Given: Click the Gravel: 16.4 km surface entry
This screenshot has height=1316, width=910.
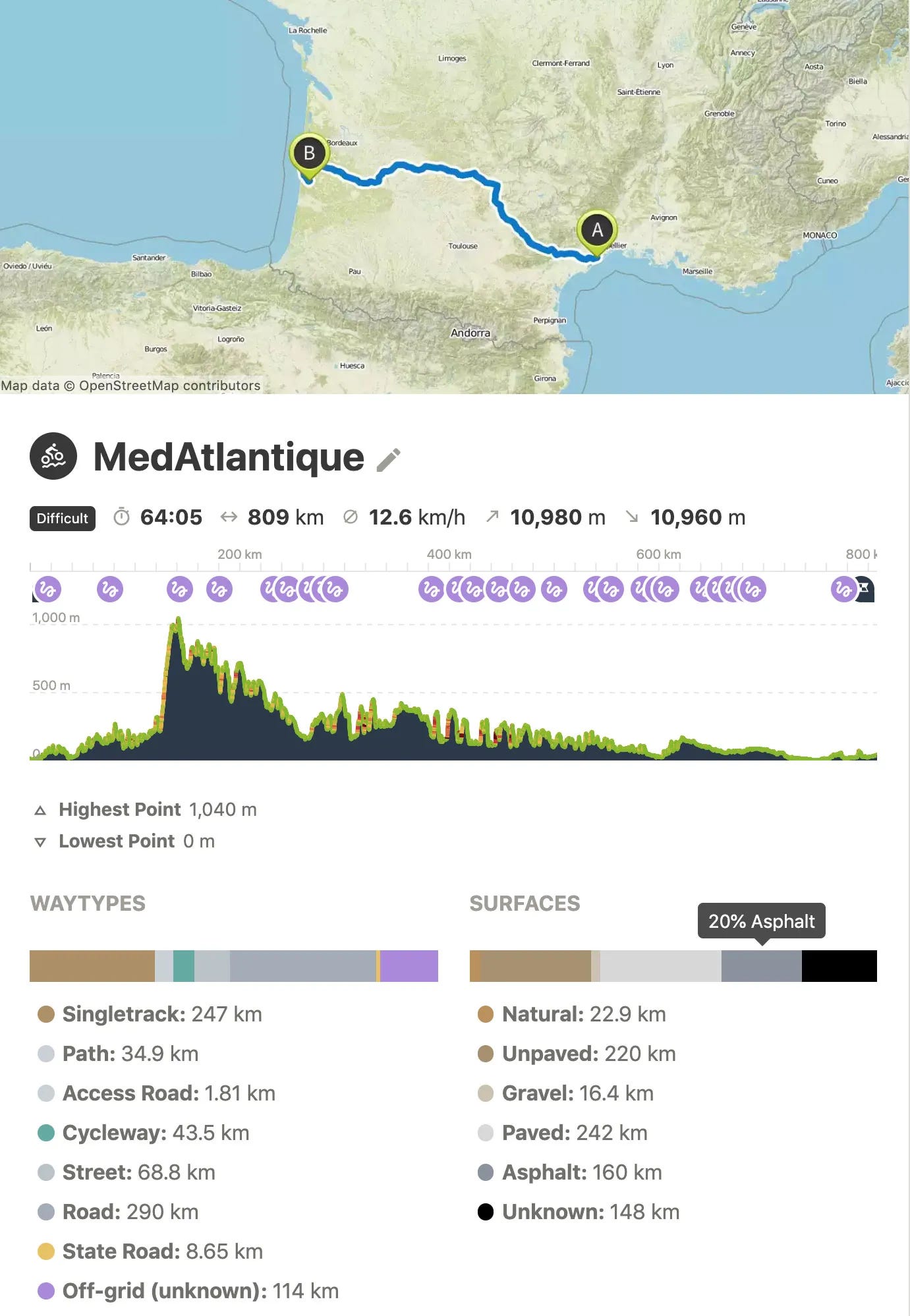Looking at the screenshot, I should click(x=566, y=1093).
